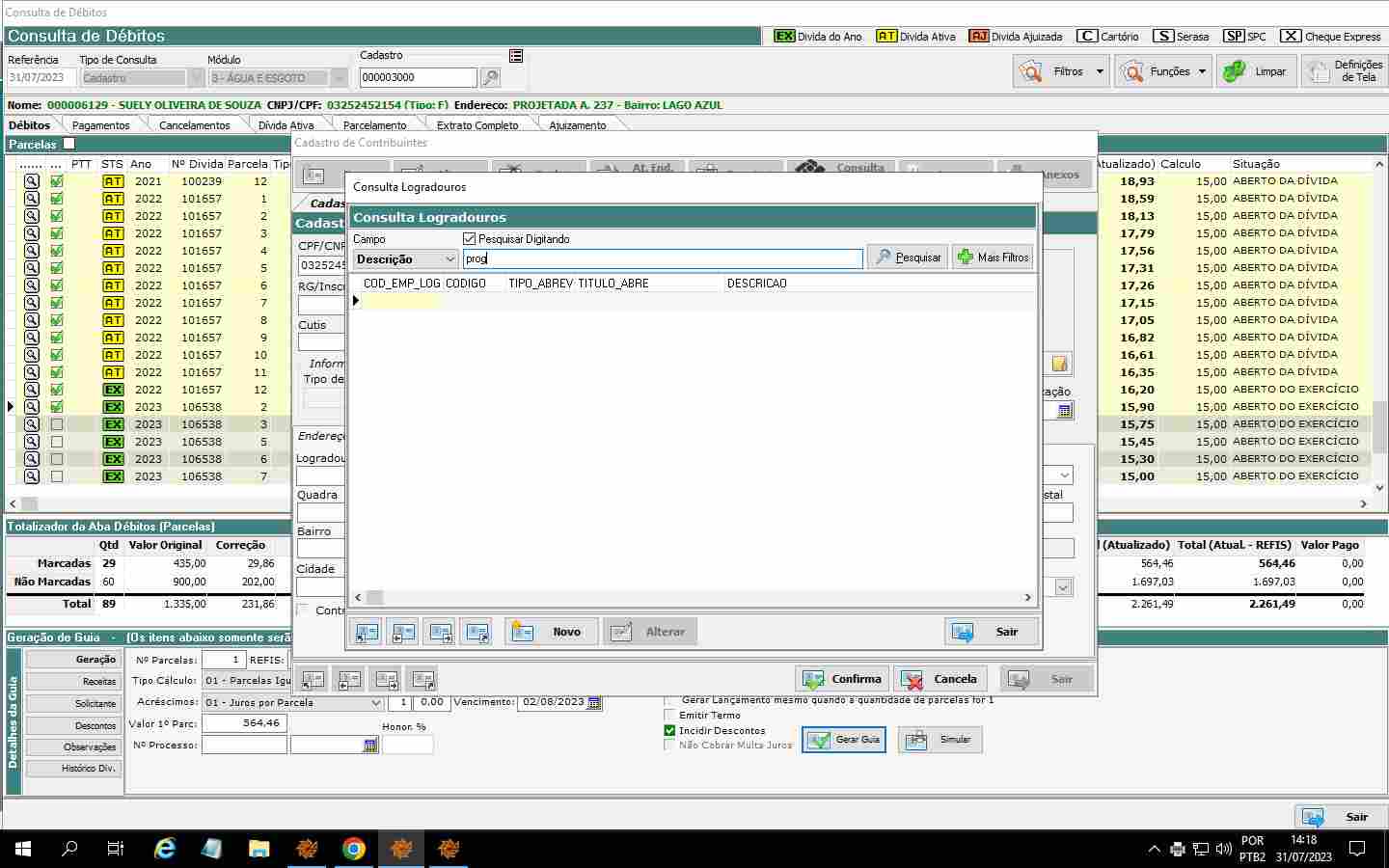Uncheck Pesquisar Digitando checkbox
The image size is (1389, 868).
pos(470,239)
